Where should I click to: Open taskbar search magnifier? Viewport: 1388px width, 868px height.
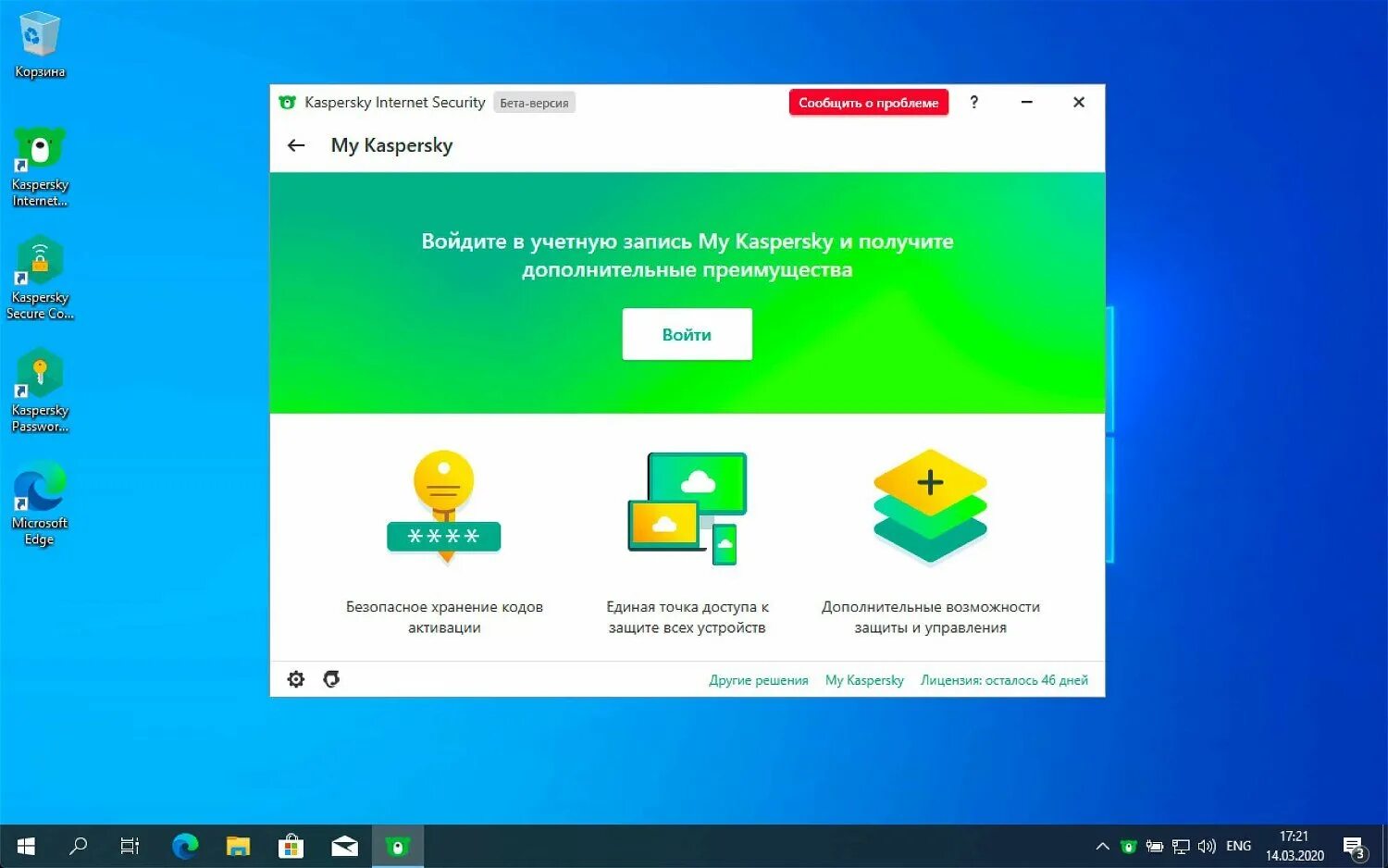coord(79,846)
